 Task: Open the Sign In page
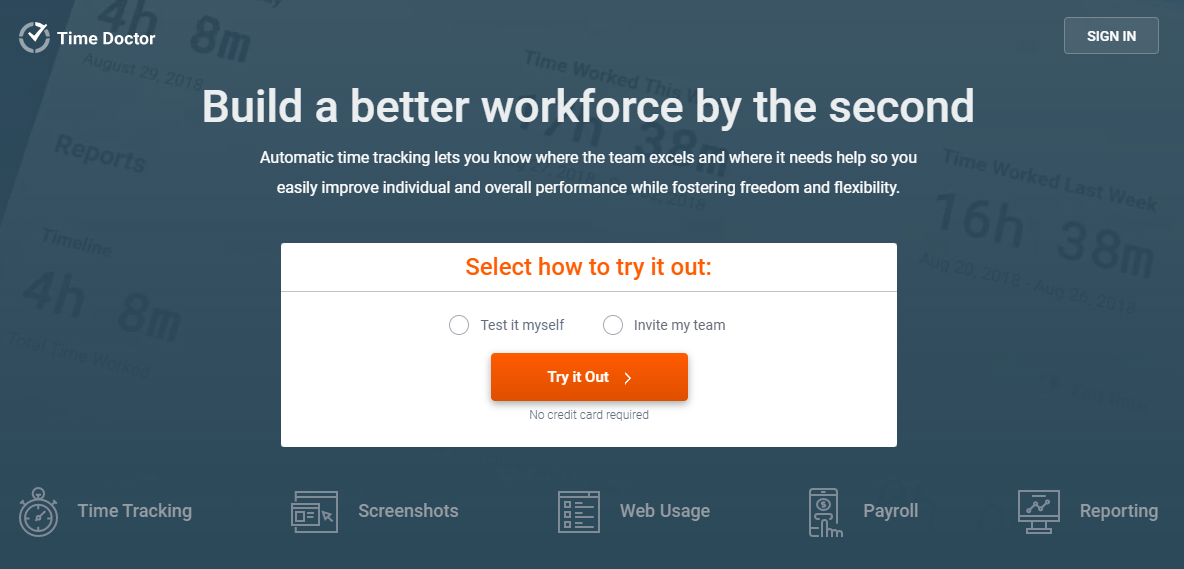(x=1111, y=35)
